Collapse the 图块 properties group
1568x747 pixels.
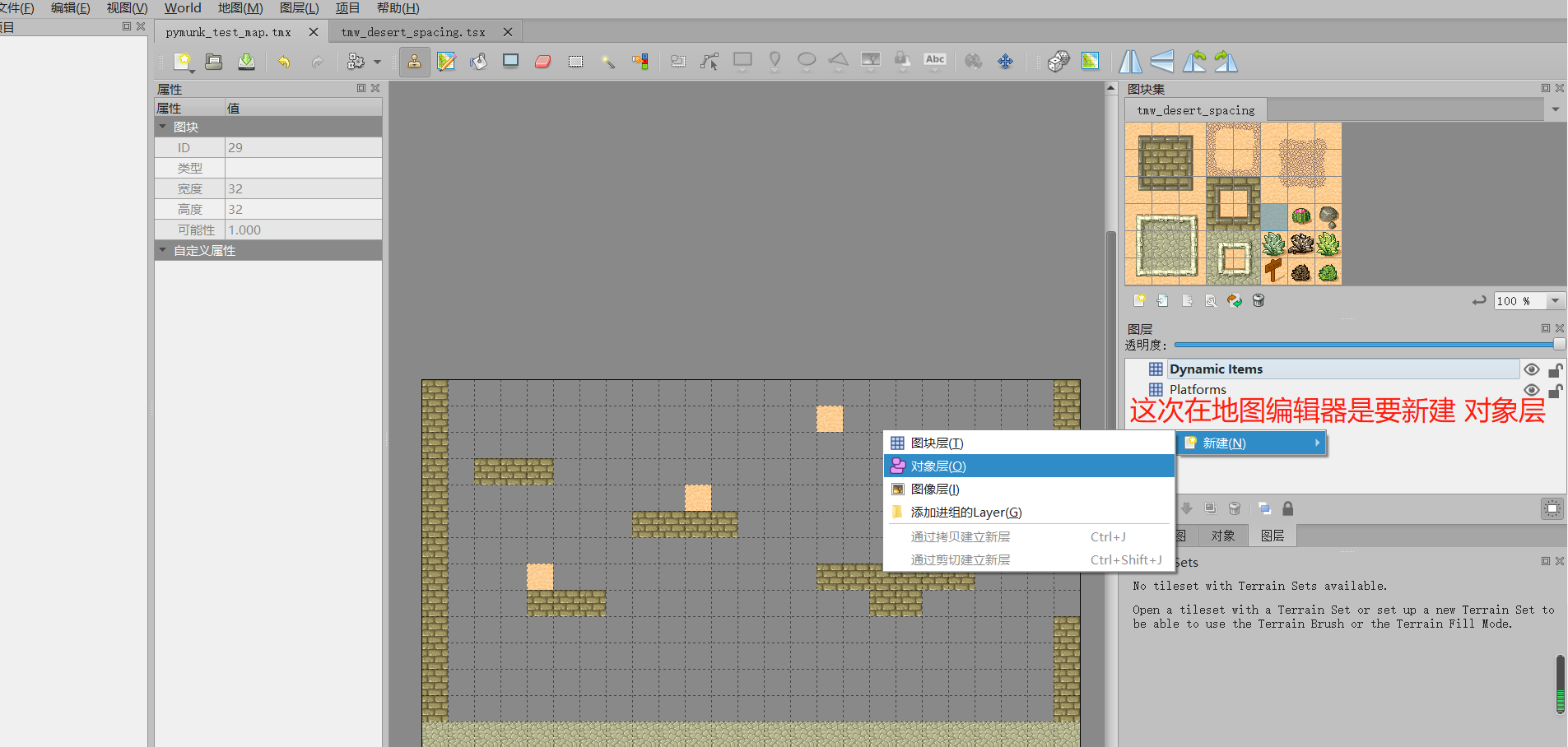point(162,127)
